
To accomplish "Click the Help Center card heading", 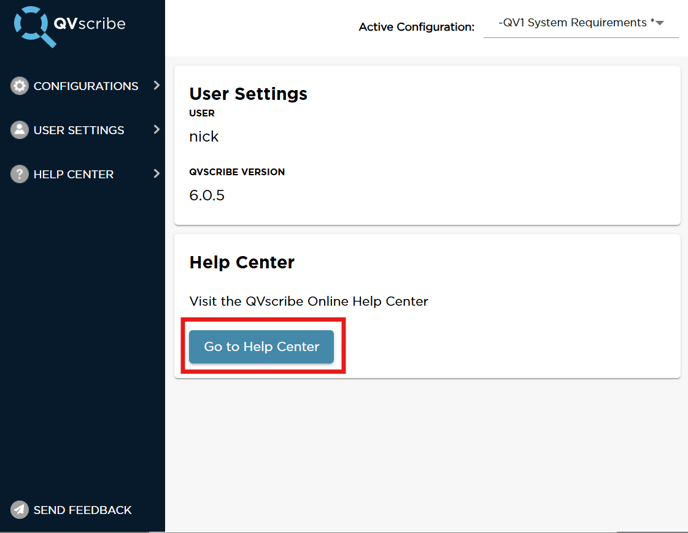I will click(x=242, y=262).
